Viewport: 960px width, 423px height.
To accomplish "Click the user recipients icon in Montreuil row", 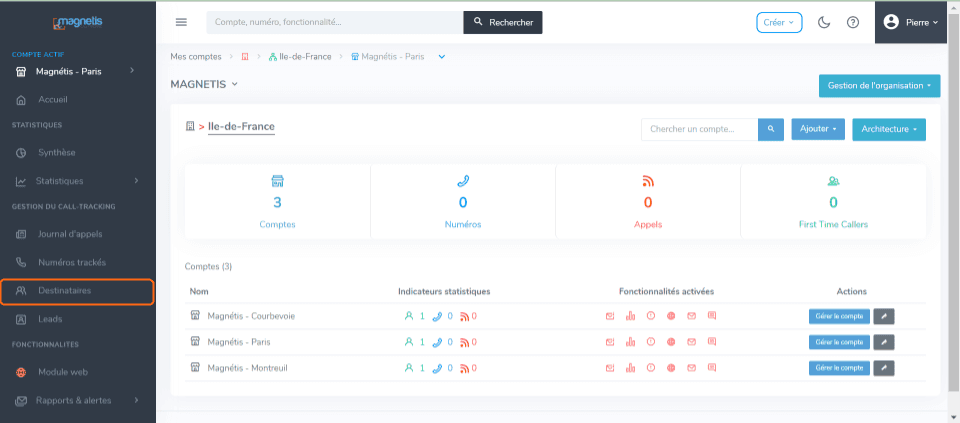I will pyautogui.click(x=409, y=368).
